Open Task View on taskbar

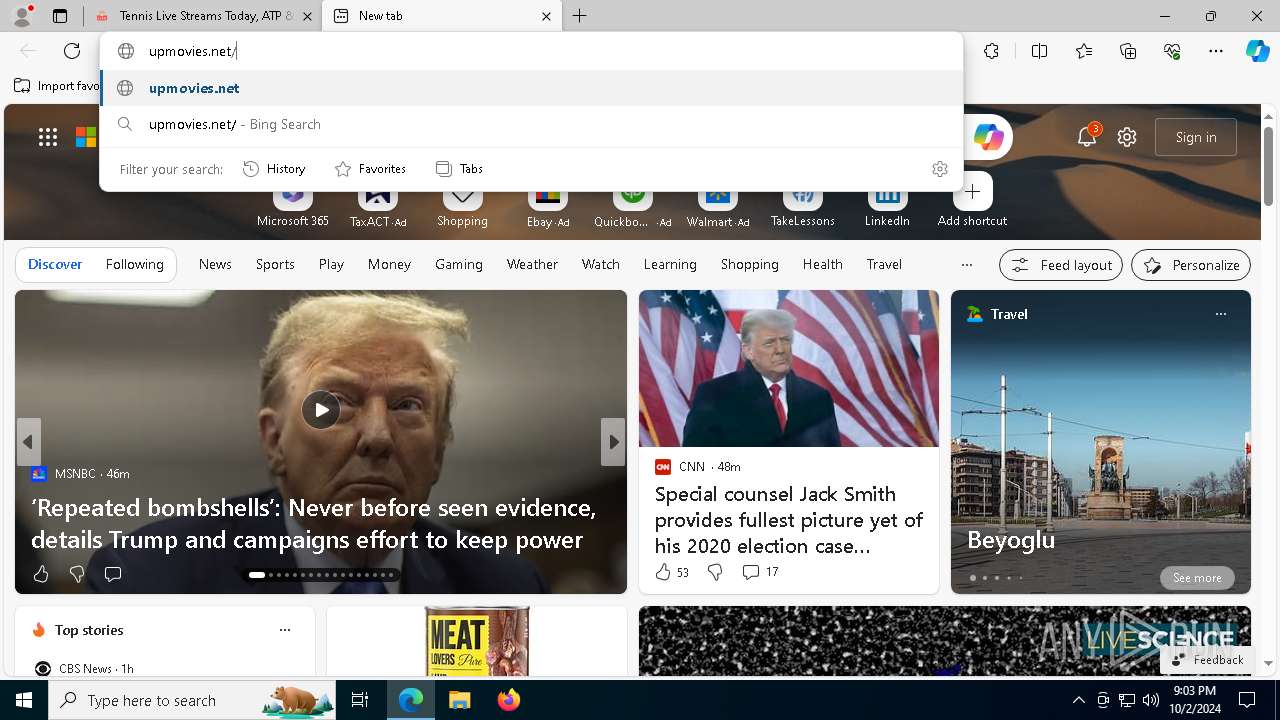[361, 700]
